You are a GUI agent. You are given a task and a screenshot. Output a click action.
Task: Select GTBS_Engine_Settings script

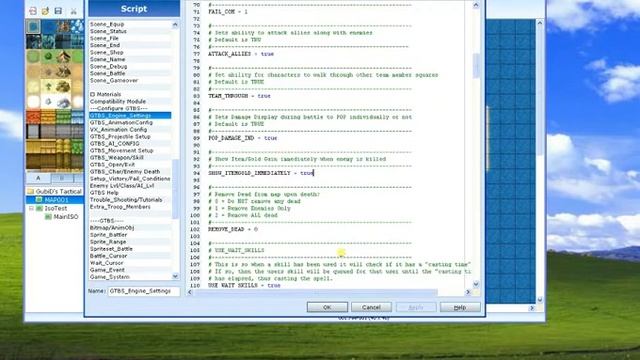130,116
